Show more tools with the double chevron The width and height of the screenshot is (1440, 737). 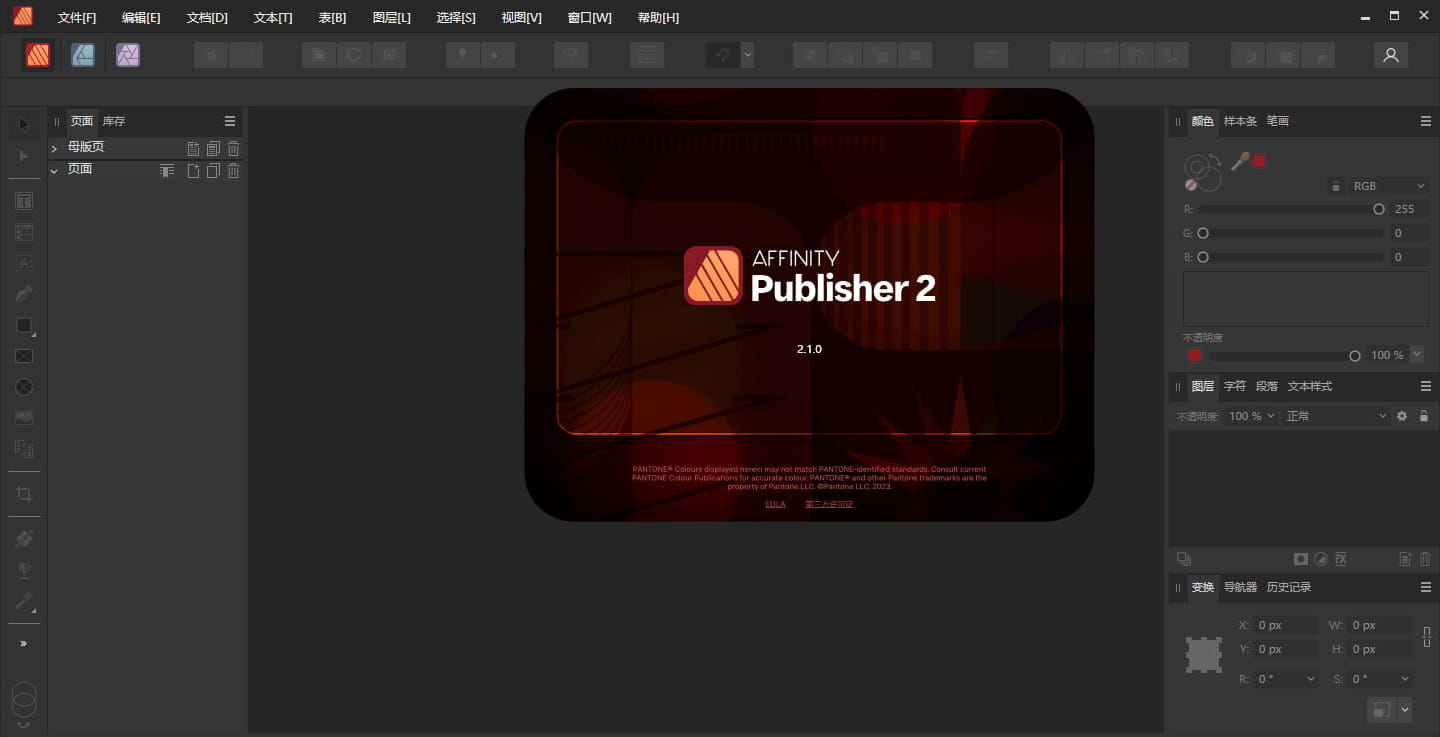[x=24, y=643]
